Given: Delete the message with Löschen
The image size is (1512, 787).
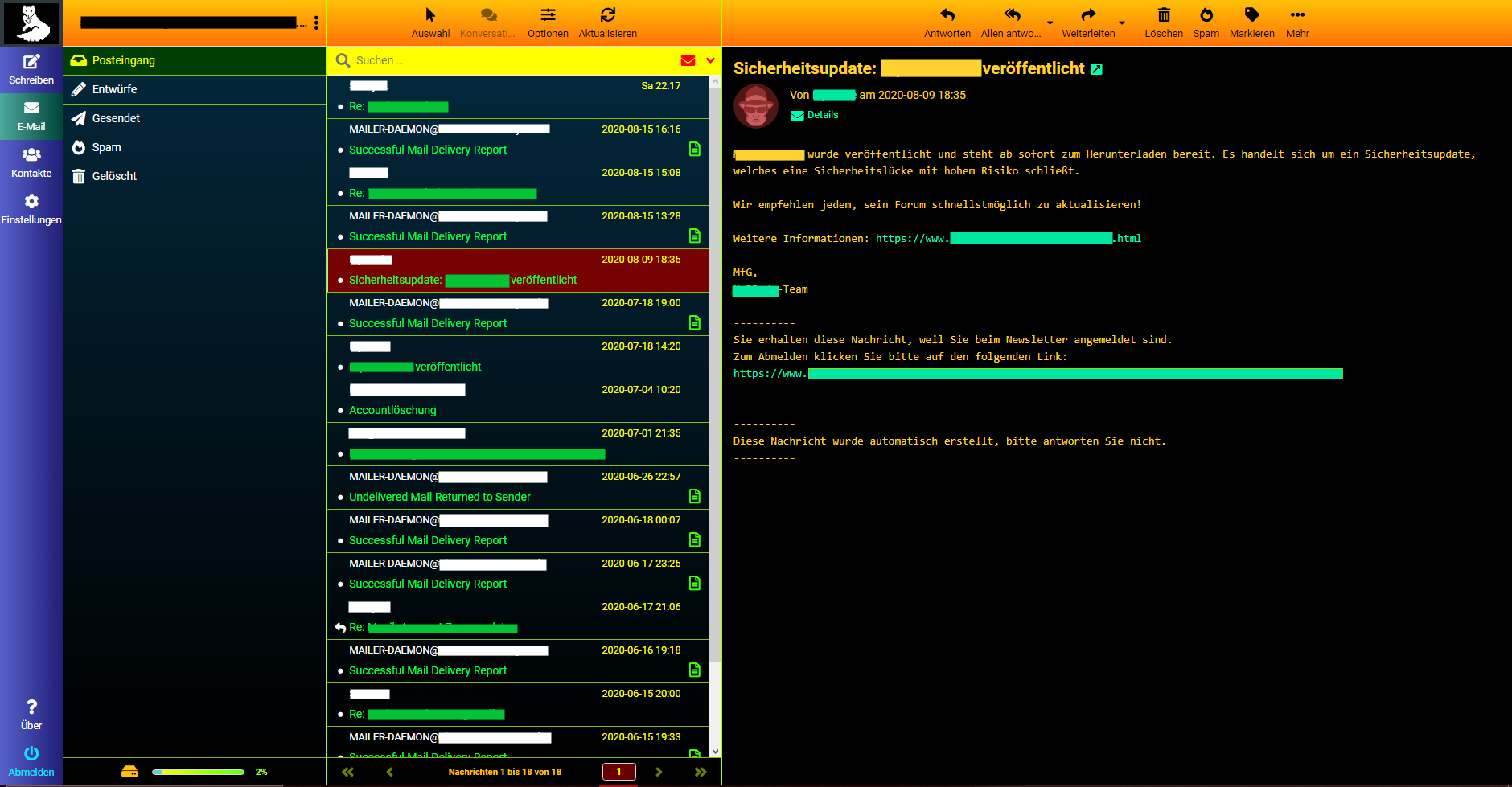Looking at the screenshot, I should (x=1163, y=15).
